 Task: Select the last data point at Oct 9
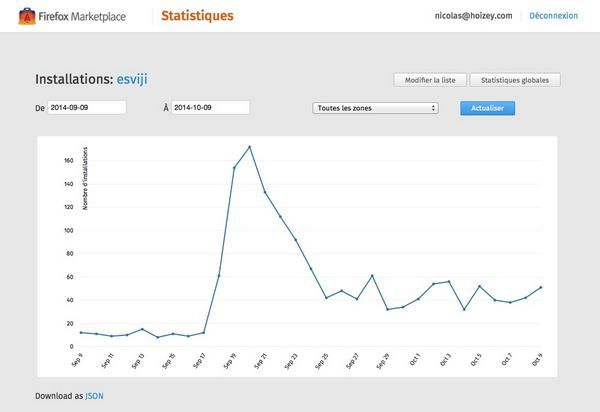541,287
